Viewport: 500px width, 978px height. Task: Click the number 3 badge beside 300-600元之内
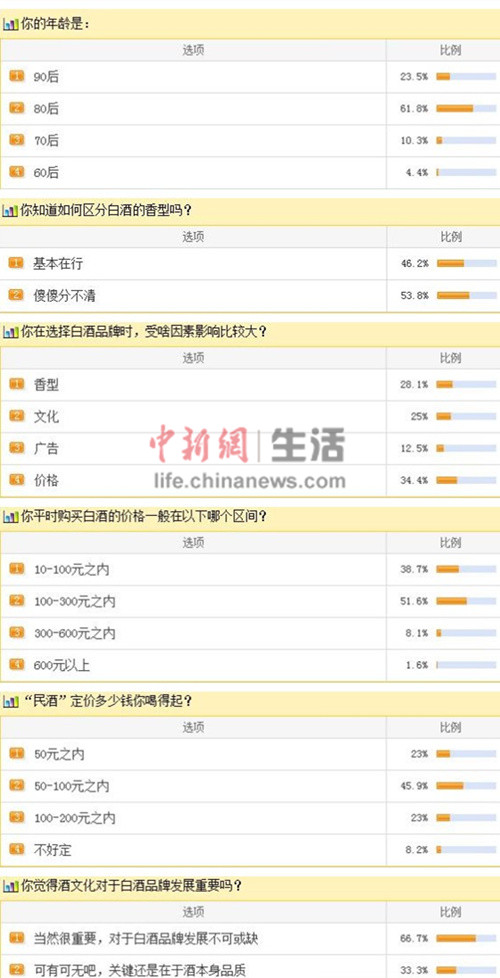(x=17, y=632)
